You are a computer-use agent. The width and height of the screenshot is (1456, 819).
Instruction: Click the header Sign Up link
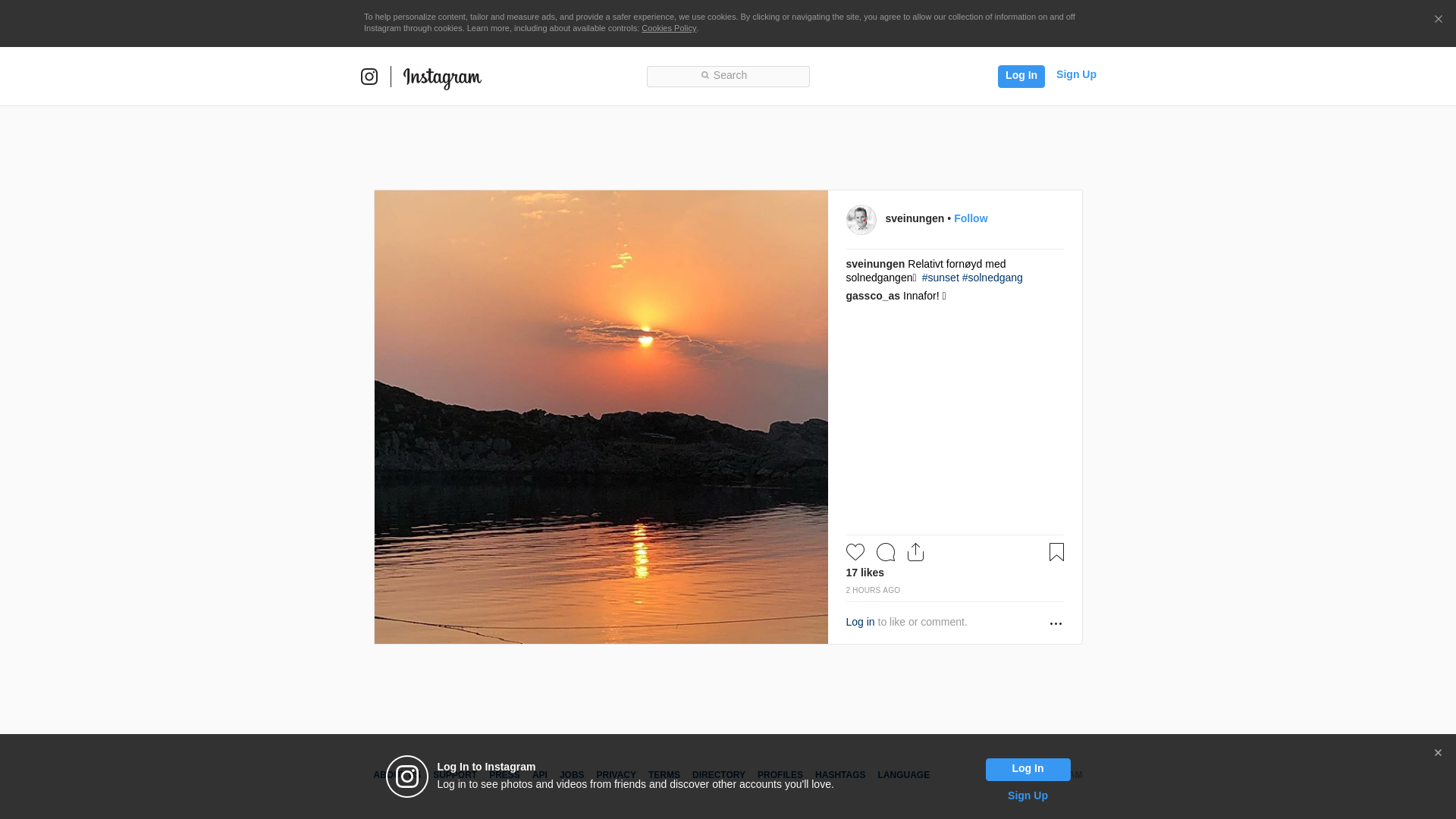point(1075,74)
